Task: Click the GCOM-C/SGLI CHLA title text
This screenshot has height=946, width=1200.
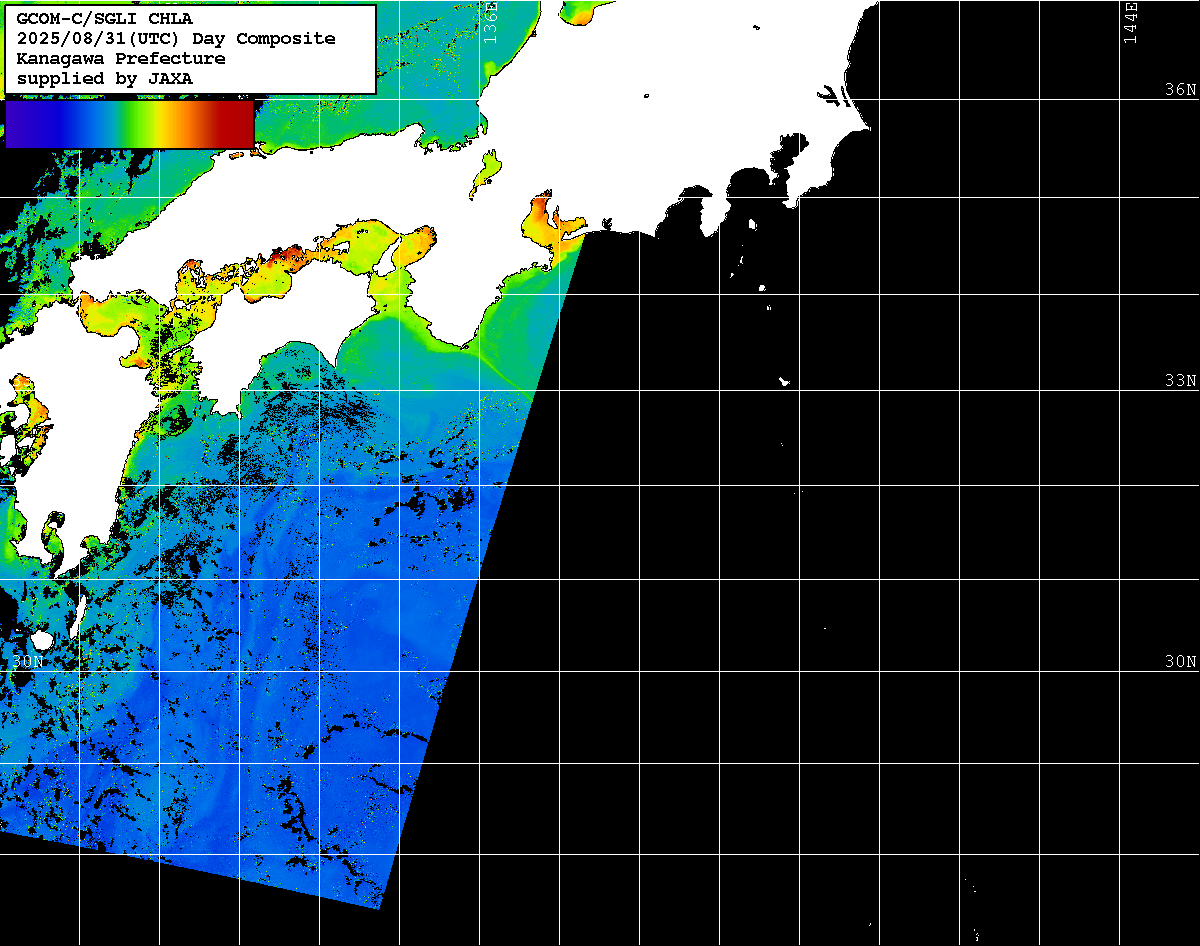Action: (x=105, y=19)
